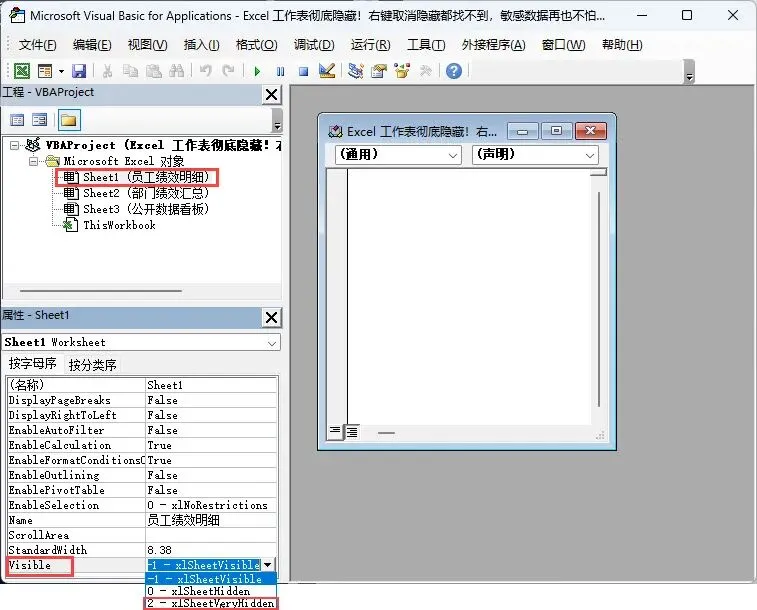Open 编辑(E) menu
Image resolution: width=757 pixels, height=610 pixels.
(x=92, y=45)
